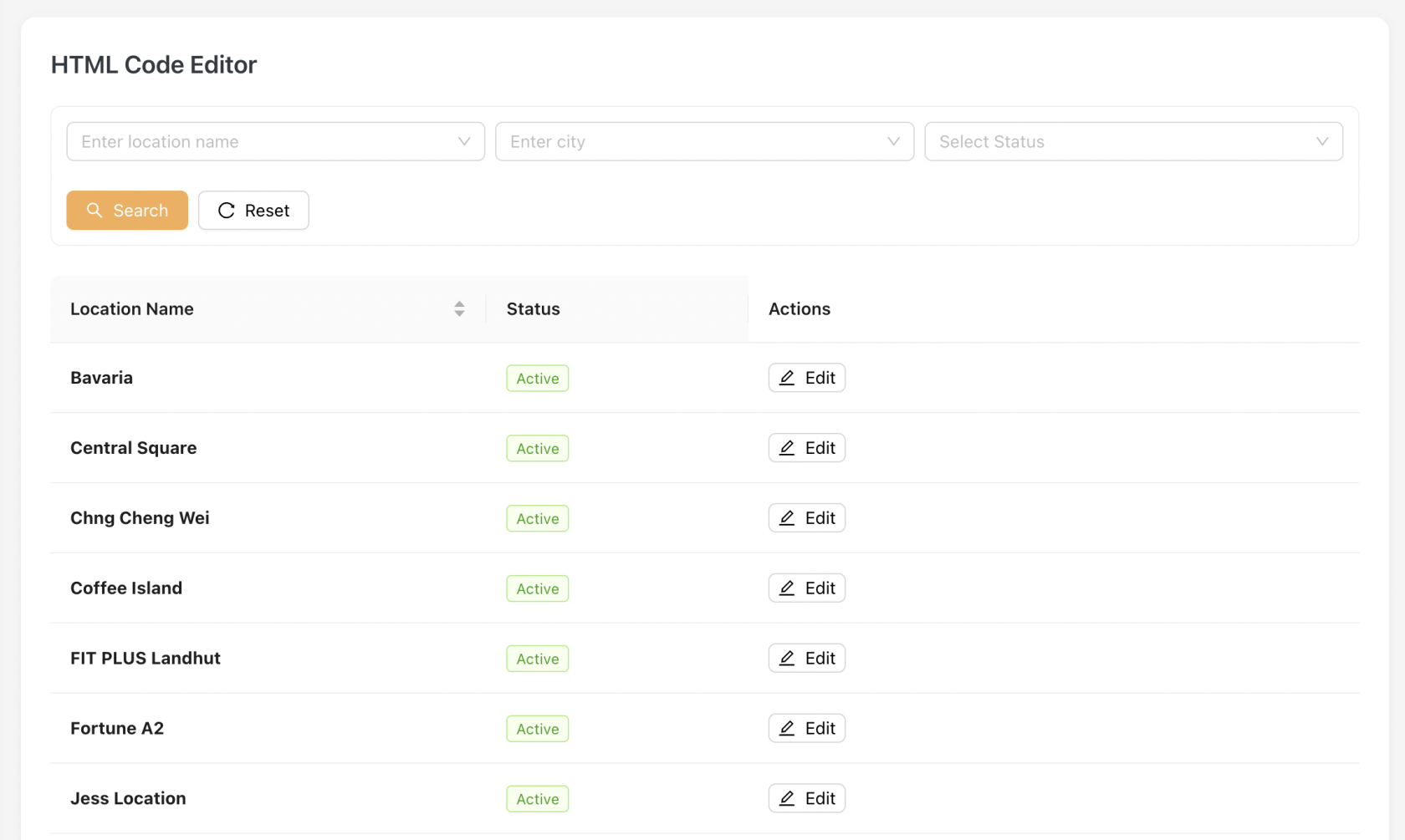Image resolution: width=1405 pixels, height=840 pixels.
Task: Click the Active tag for FIT PLUS Landhut
Action: coord(538,659)
